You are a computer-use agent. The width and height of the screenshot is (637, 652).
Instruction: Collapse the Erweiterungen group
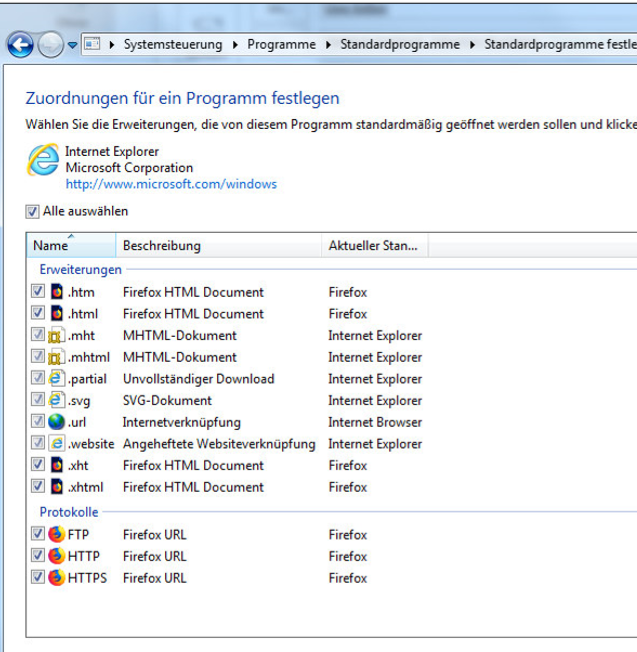coord(80,269)
